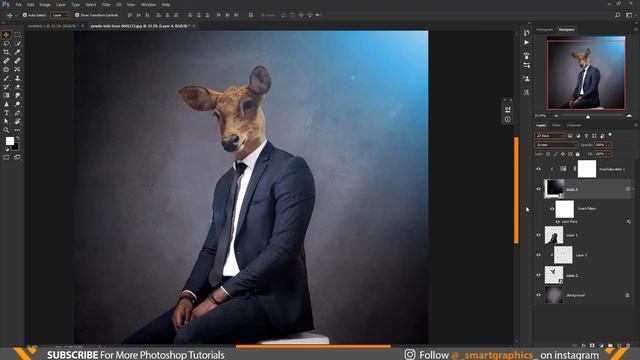Filter layers by type layers (T icon)

pyautogui.click(x=586, y=136)
